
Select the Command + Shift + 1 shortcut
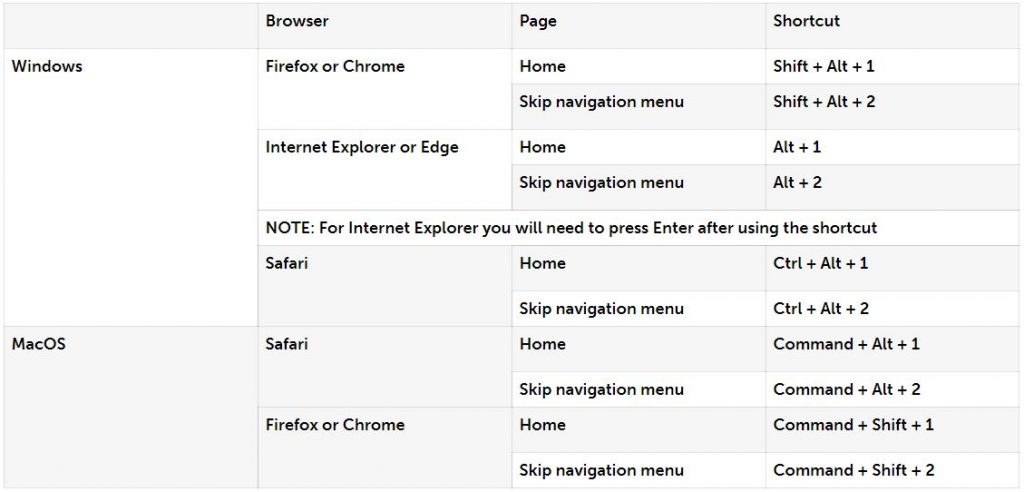[x=853, y=425]
